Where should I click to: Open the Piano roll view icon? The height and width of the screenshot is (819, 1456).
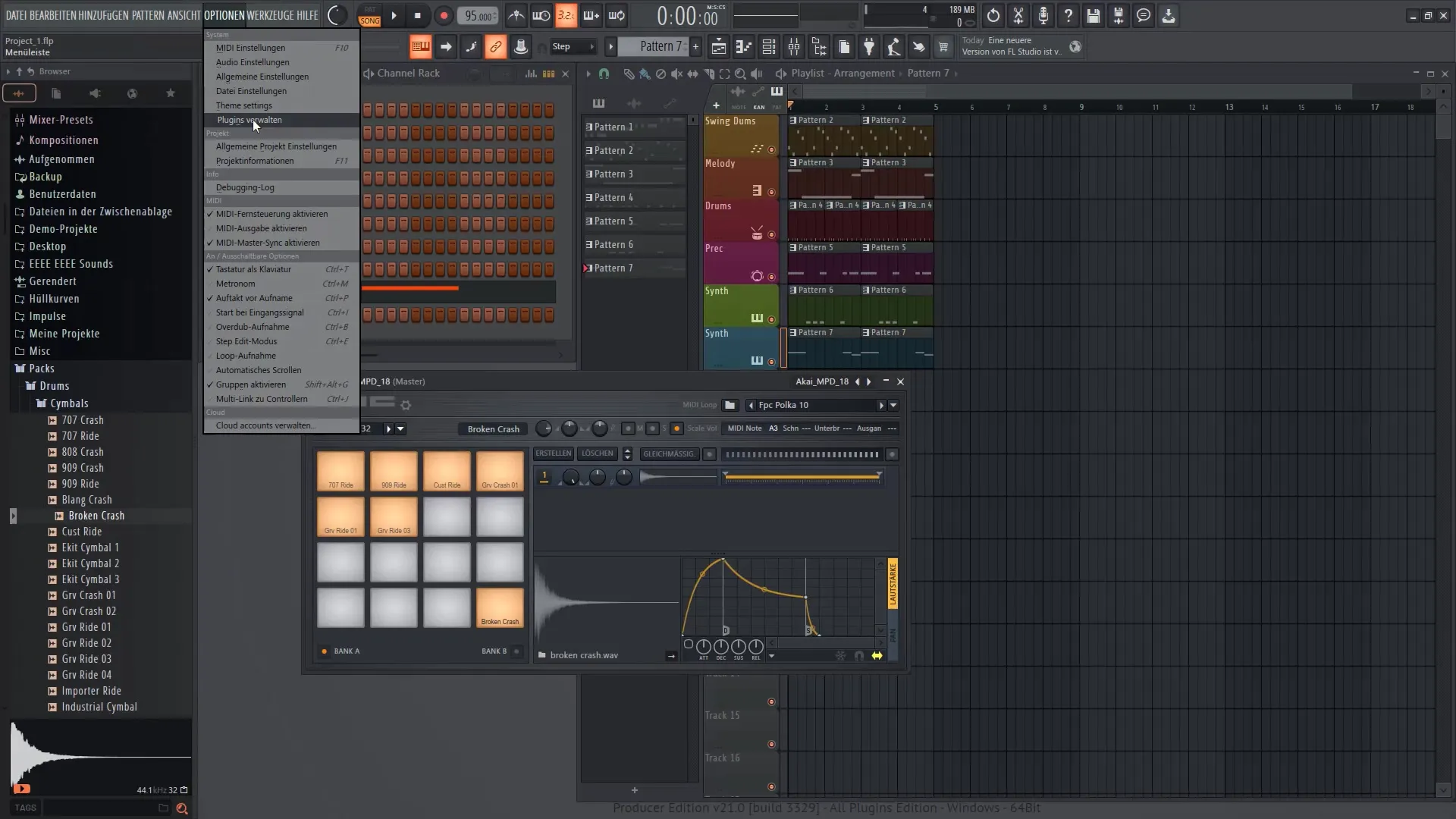[743, 47]
